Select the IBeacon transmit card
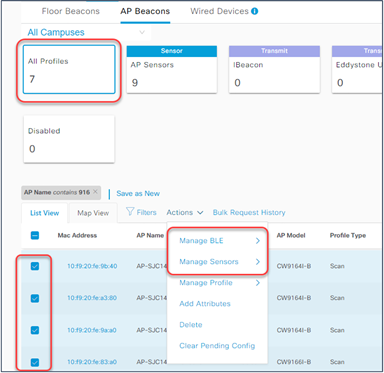Viewport: 384px width, 373px height. click(274, 69)
